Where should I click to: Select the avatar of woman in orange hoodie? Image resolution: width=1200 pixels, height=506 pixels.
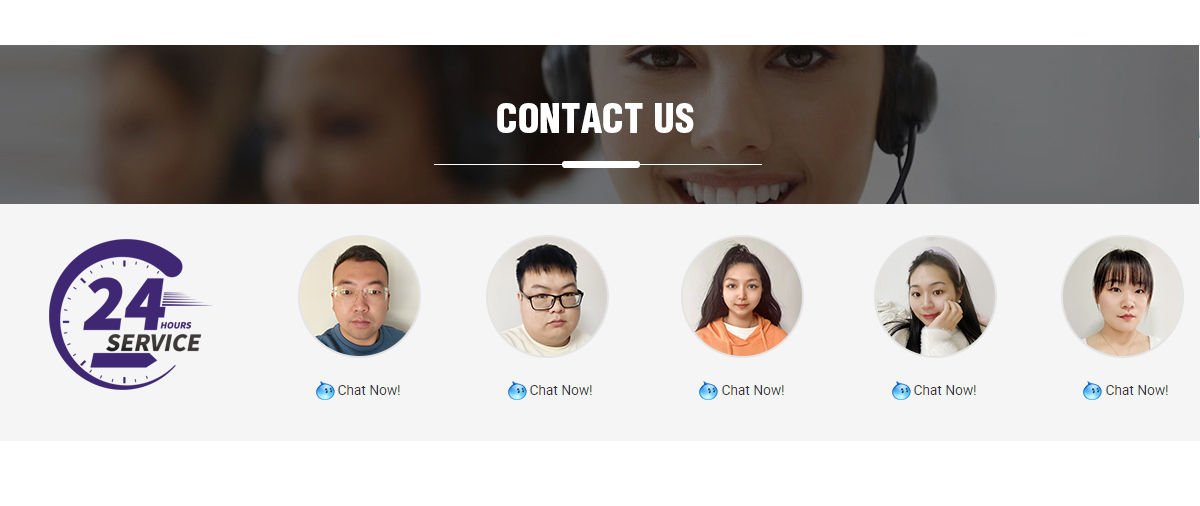click(x=742, y=296)
